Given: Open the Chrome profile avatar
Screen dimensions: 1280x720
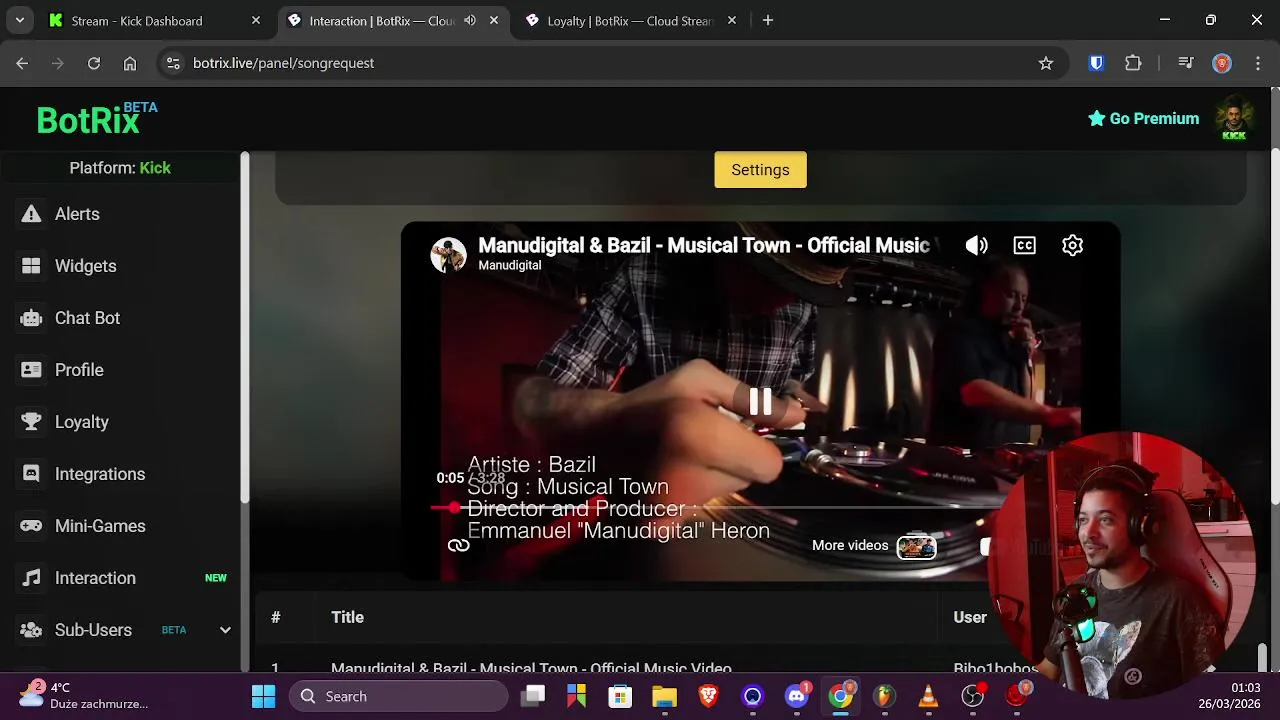Looking at the screenshot, I should click(x=1222, y=63).
